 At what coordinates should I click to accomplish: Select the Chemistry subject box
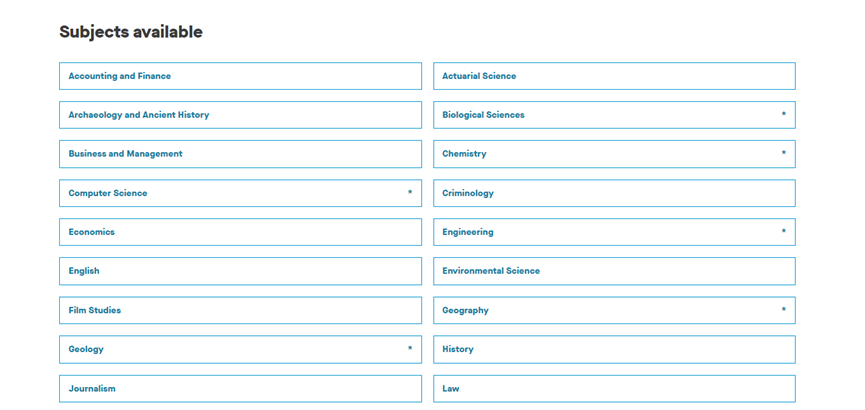[x=614, y=154]
